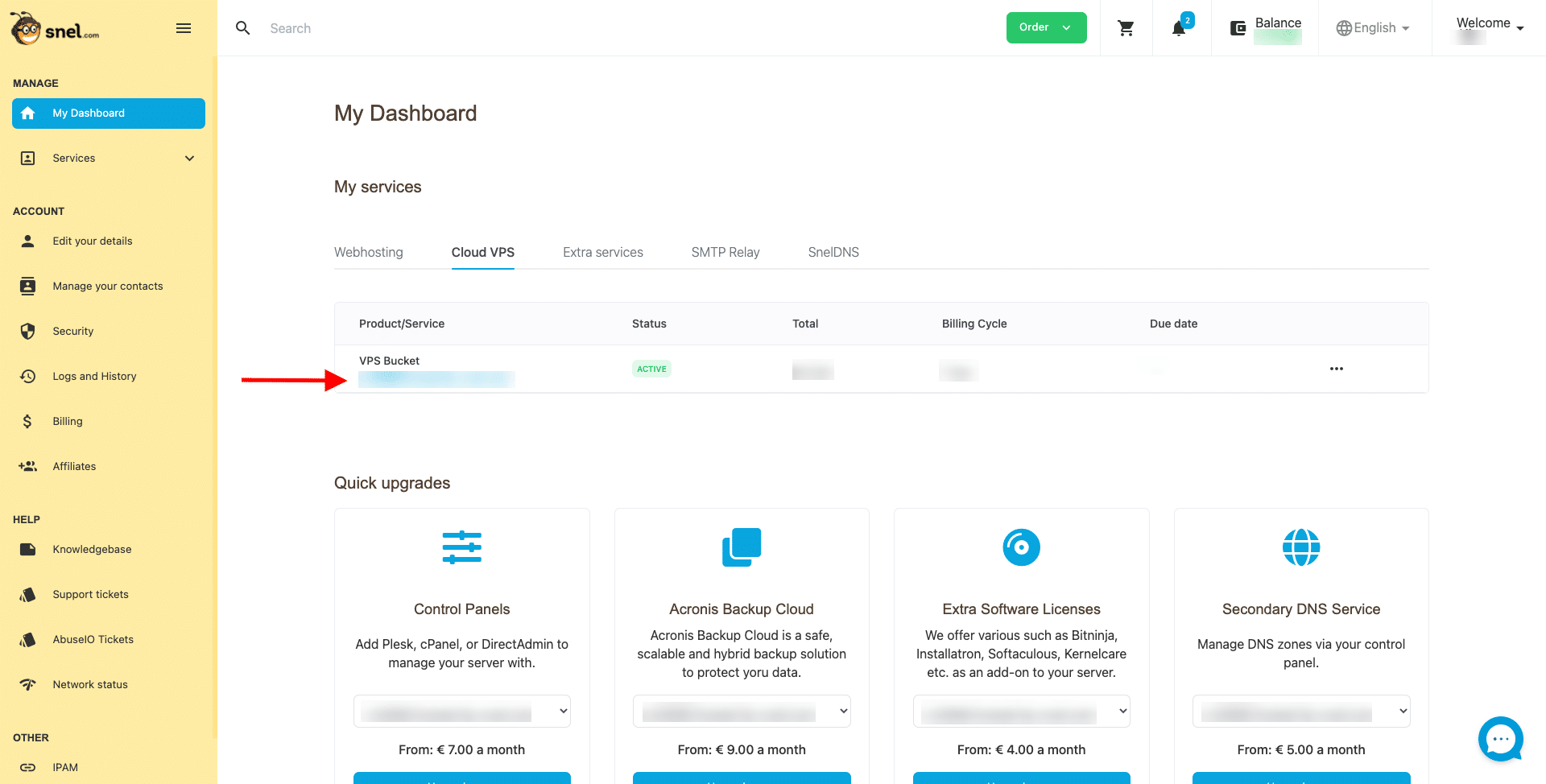Open the Control Panels server dropdown

click(x=462, y=711)
